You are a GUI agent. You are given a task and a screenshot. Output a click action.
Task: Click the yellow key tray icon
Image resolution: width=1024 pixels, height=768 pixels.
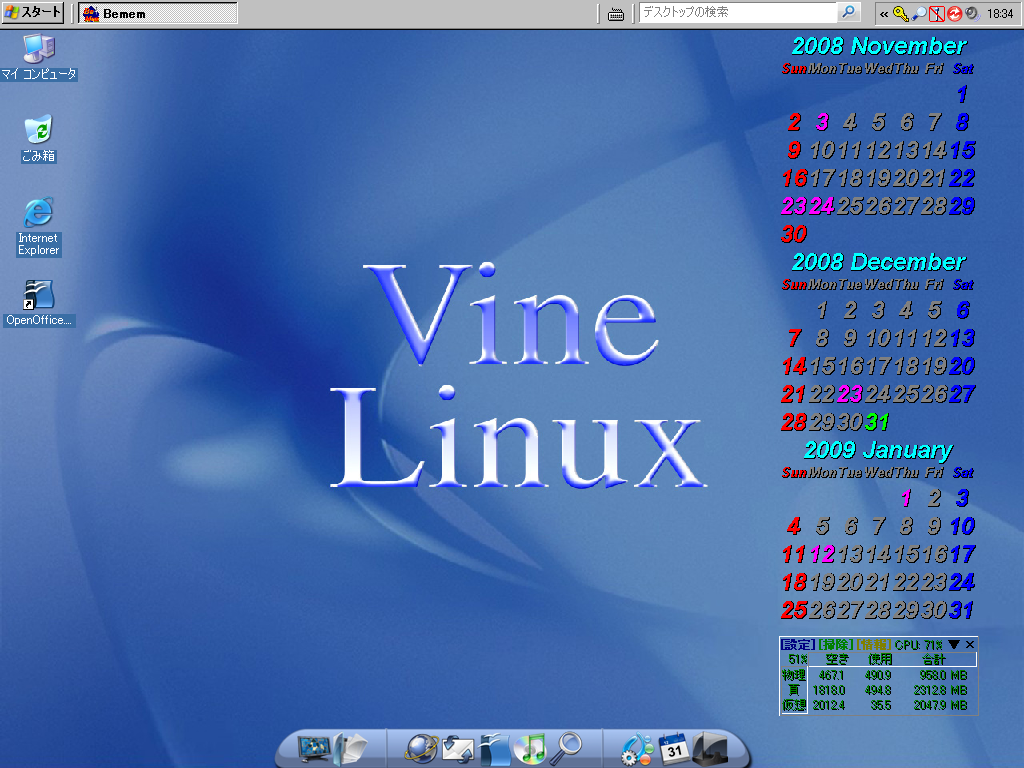901,14
